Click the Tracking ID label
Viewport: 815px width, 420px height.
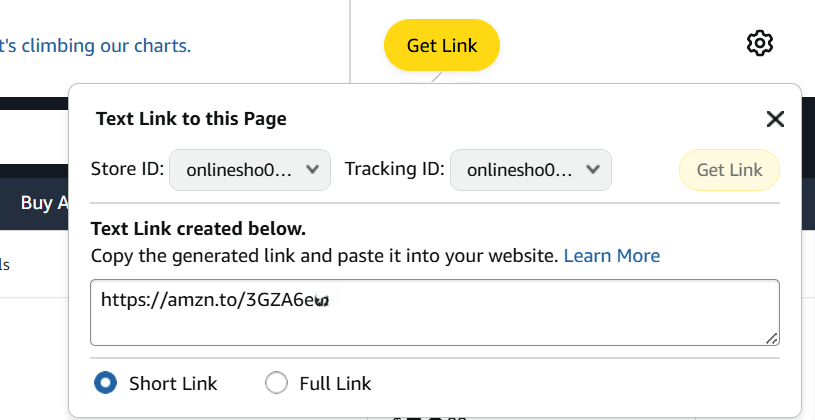pyautogui.click(x=395, y=169)
